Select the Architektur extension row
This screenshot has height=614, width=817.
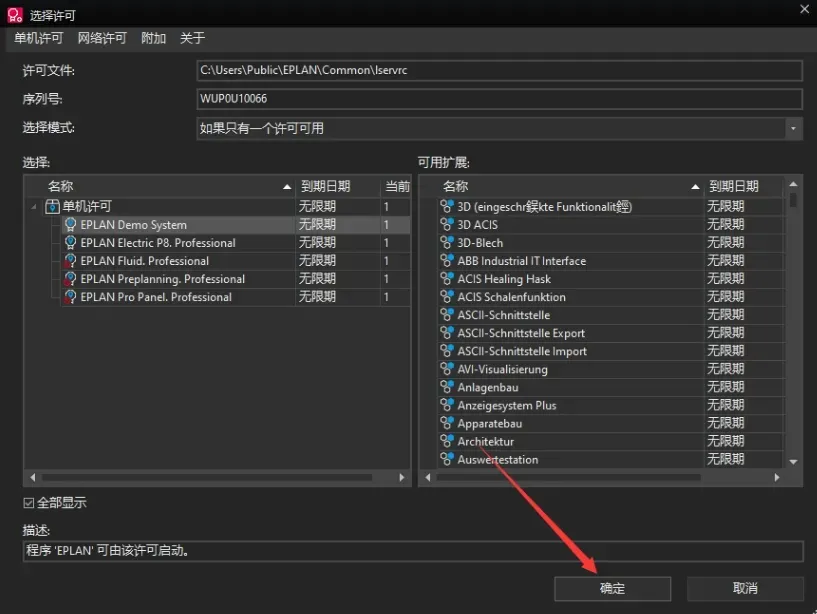(611, 441)
